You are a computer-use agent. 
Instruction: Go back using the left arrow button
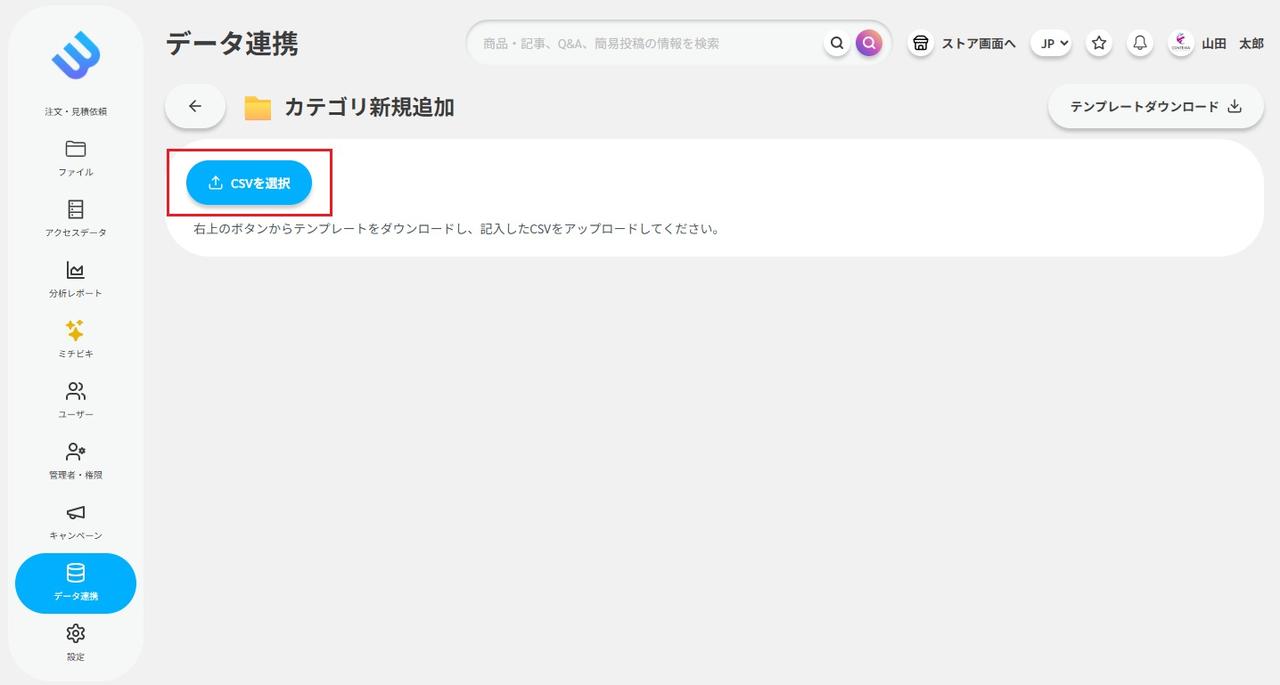point(194,105)
